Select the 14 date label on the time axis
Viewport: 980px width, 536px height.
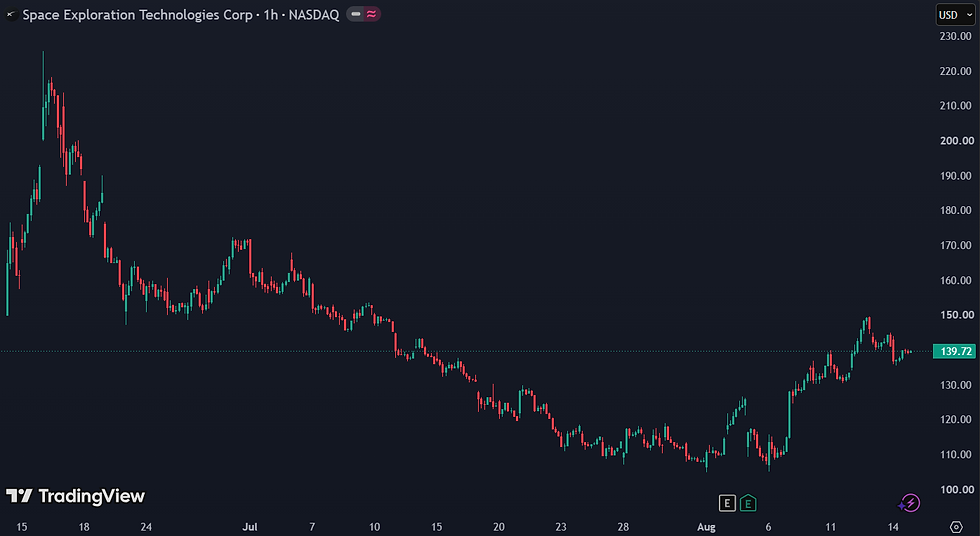click(893, 527)
